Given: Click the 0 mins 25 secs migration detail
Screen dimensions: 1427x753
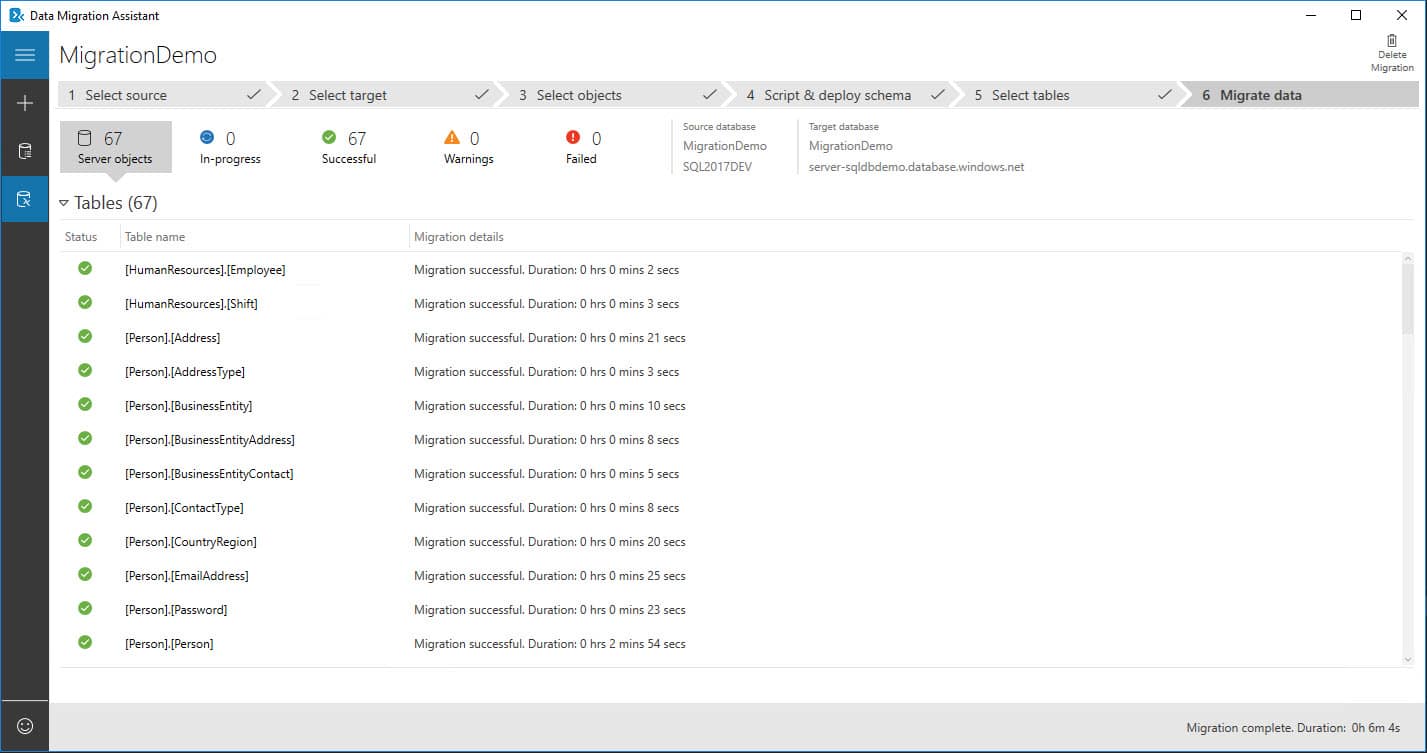Looking at the screenshot, I should click(550, 576).
